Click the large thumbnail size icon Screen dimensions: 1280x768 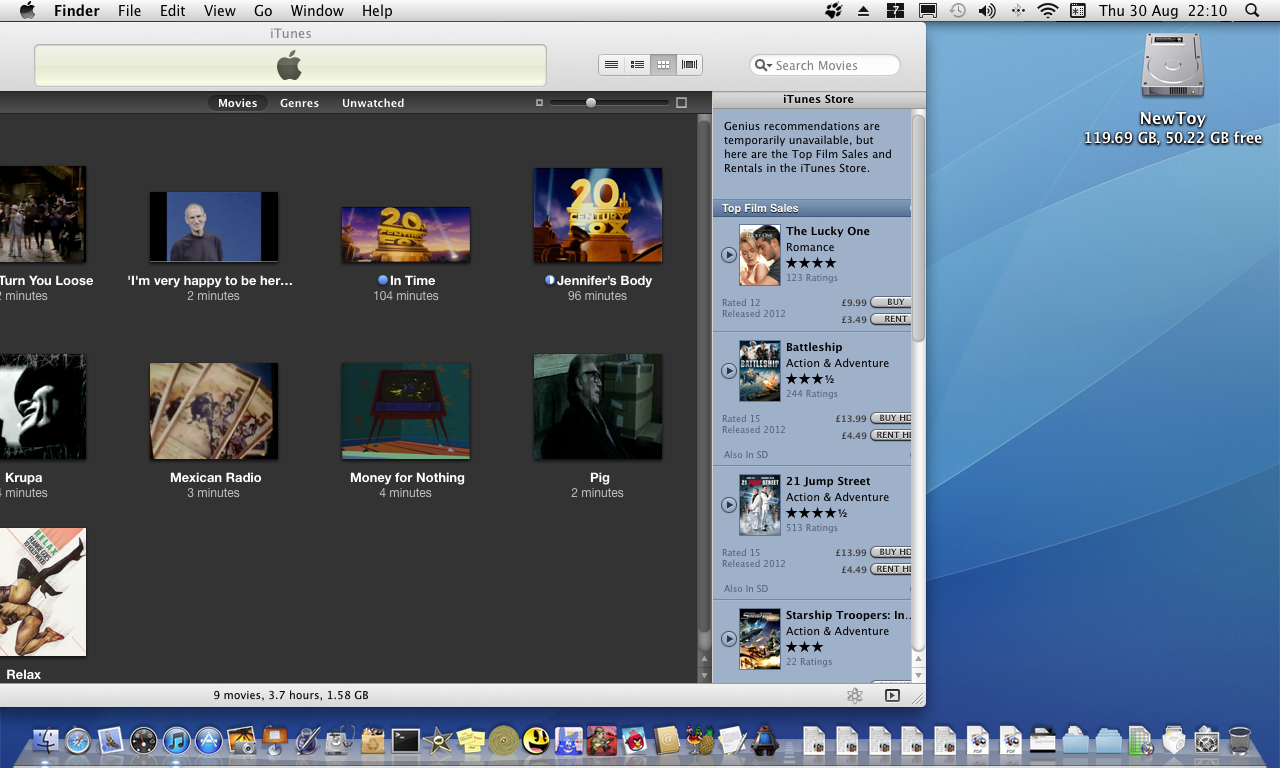click(682, 103)
